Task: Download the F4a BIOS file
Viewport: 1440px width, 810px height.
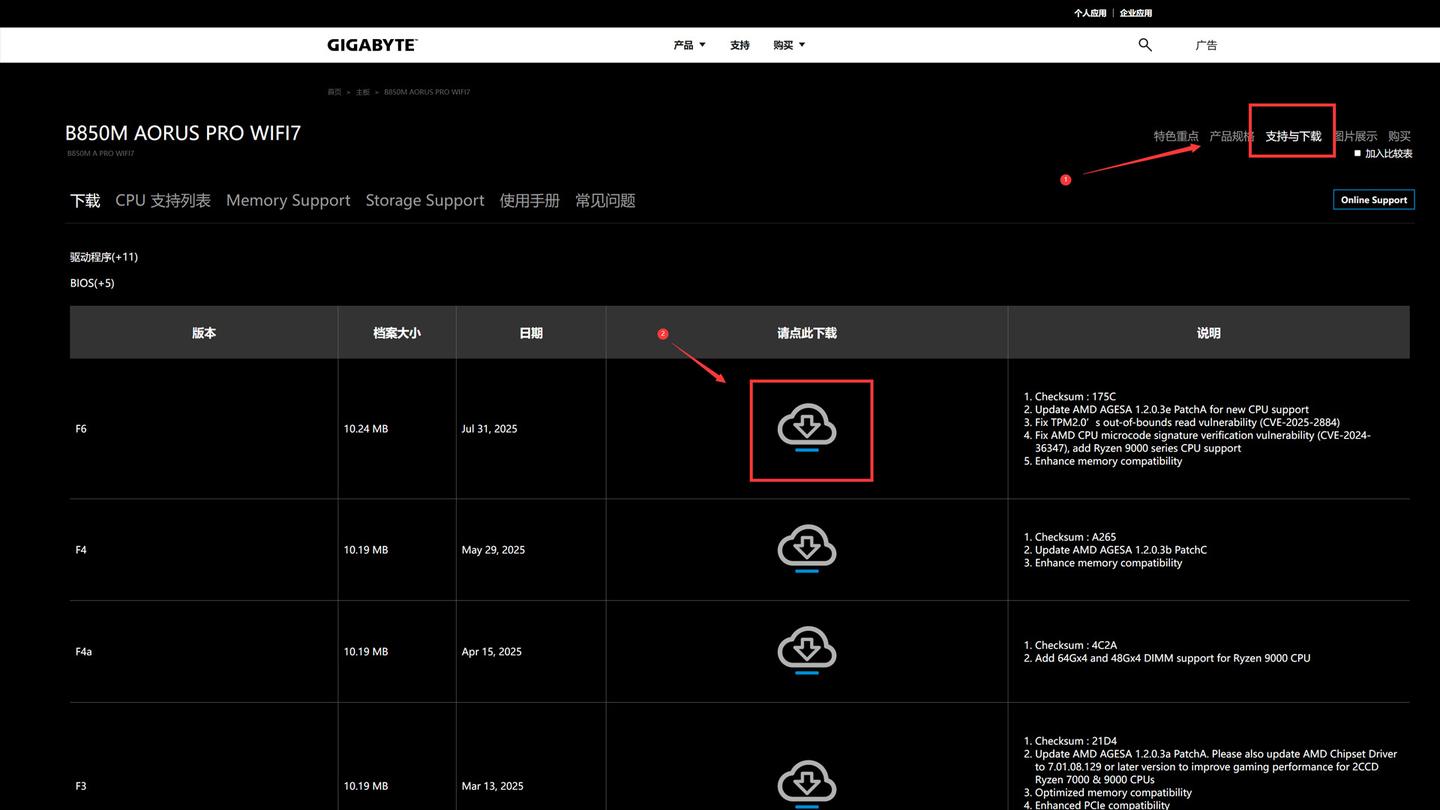Action: 807,651
